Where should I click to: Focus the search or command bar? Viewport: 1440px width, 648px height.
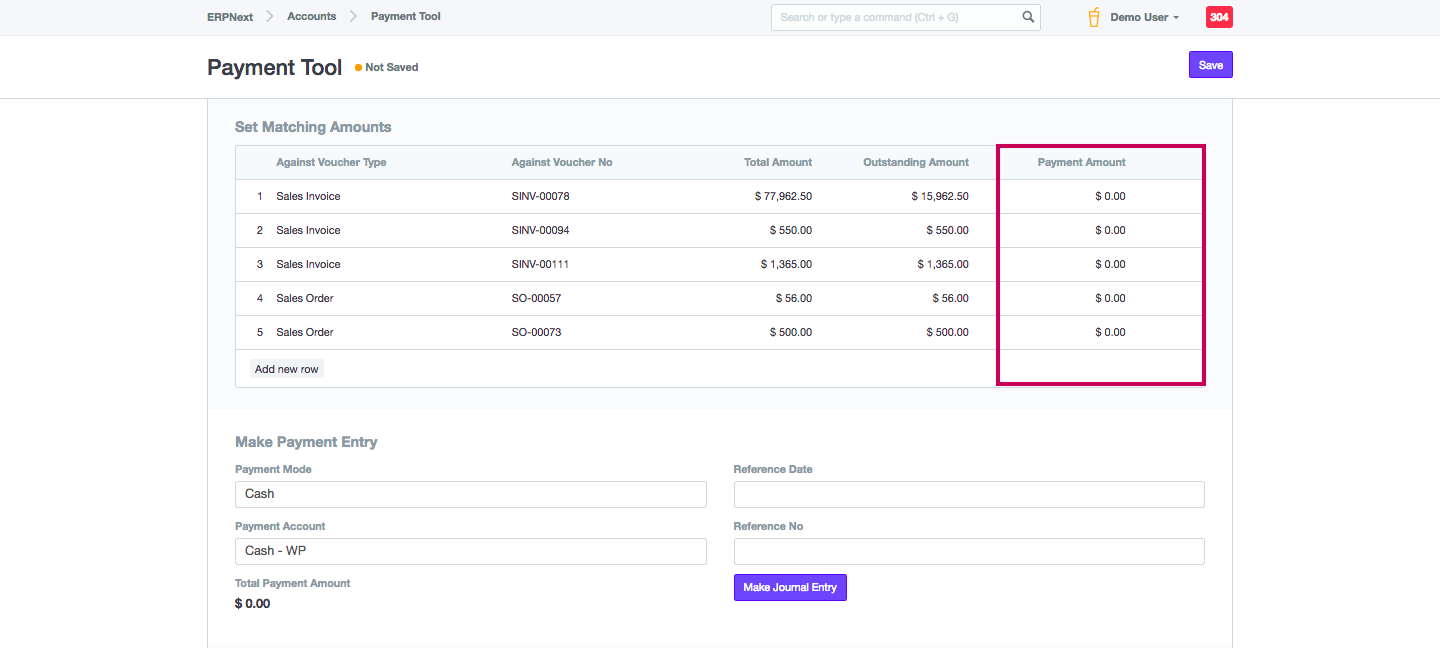tap(895, 17)
